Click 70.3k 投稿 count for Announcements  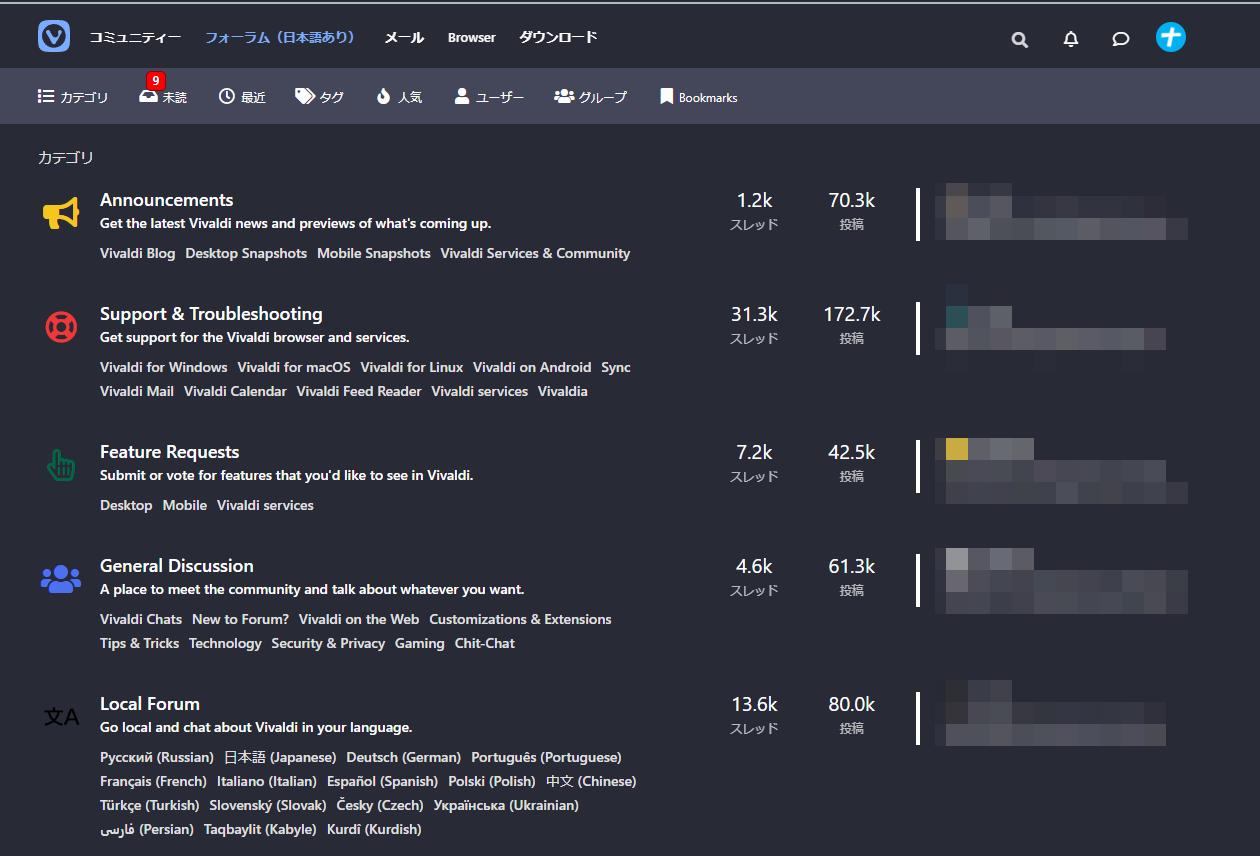(851, 211)
